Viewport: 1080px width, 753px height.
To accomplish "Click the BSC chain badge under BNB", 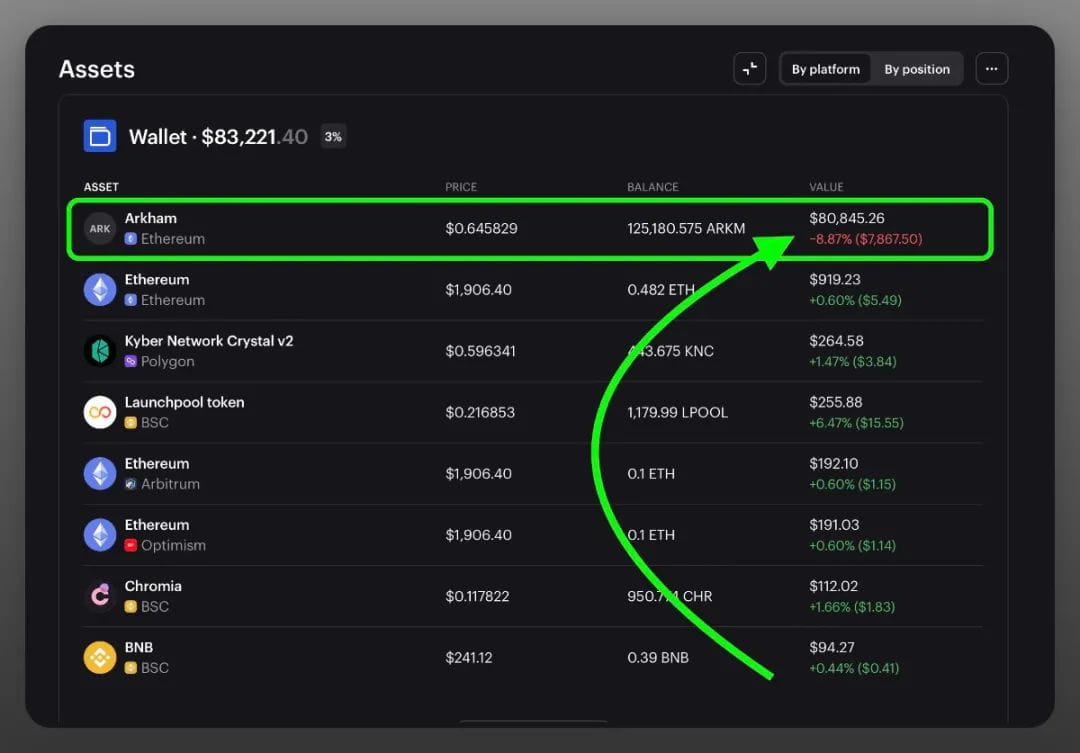I will (x=130, y=668).
